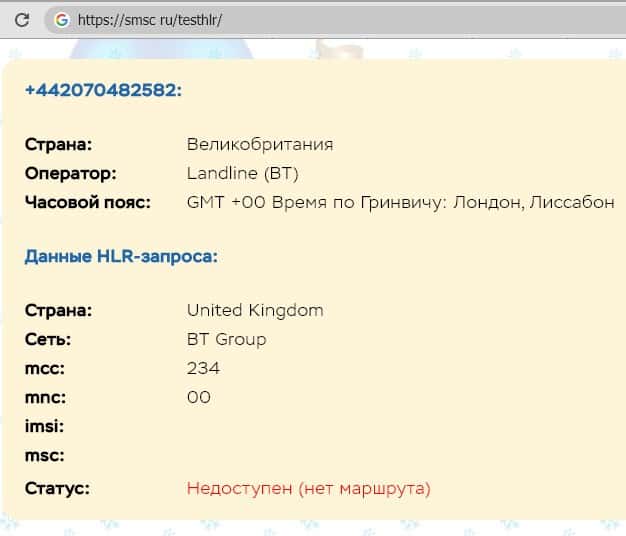Click the Статус: label

click(x=57, y=489)
